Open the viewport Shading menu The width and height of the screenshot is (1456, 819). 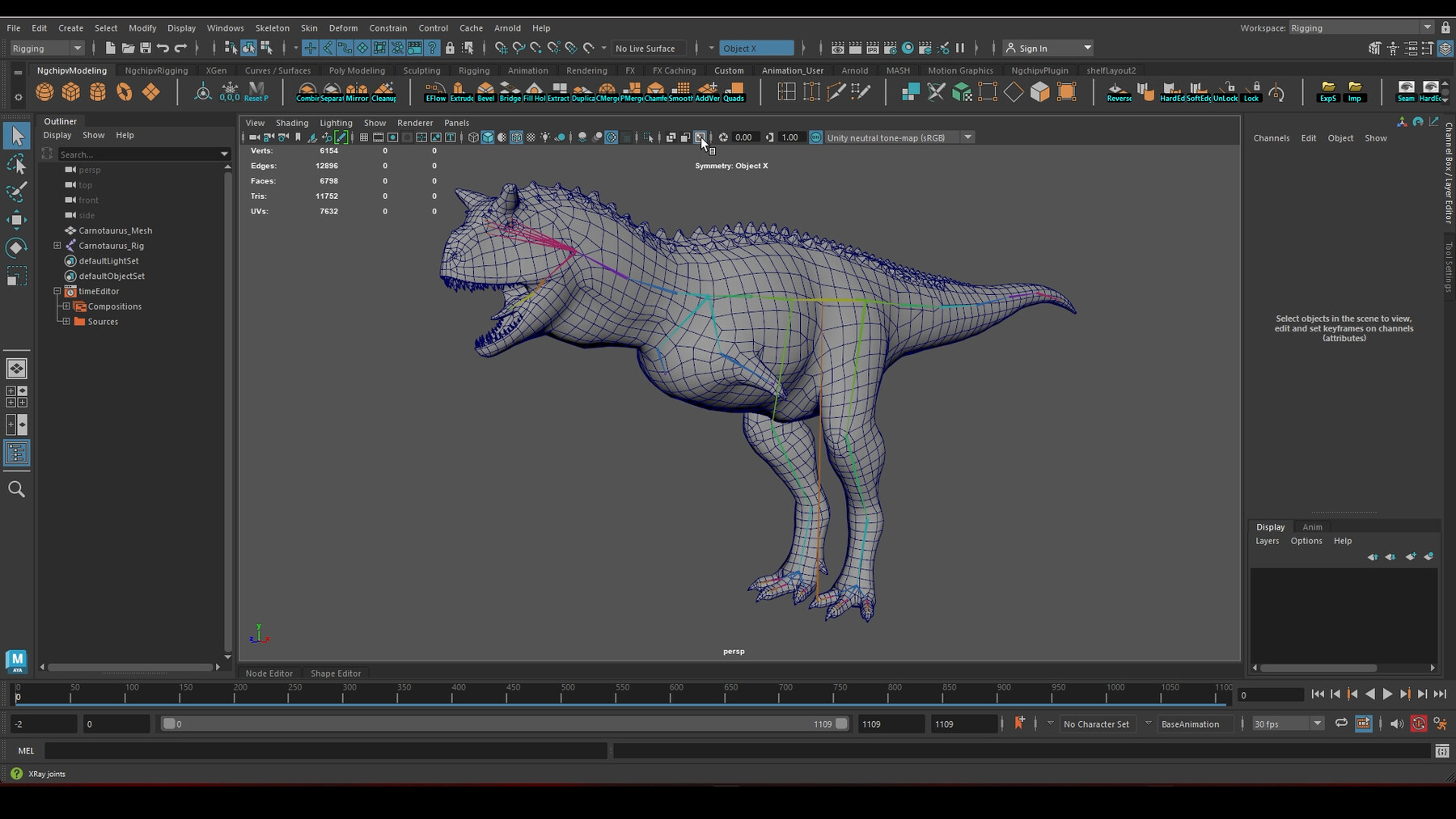pyautogui.click(x=292, y=123)
